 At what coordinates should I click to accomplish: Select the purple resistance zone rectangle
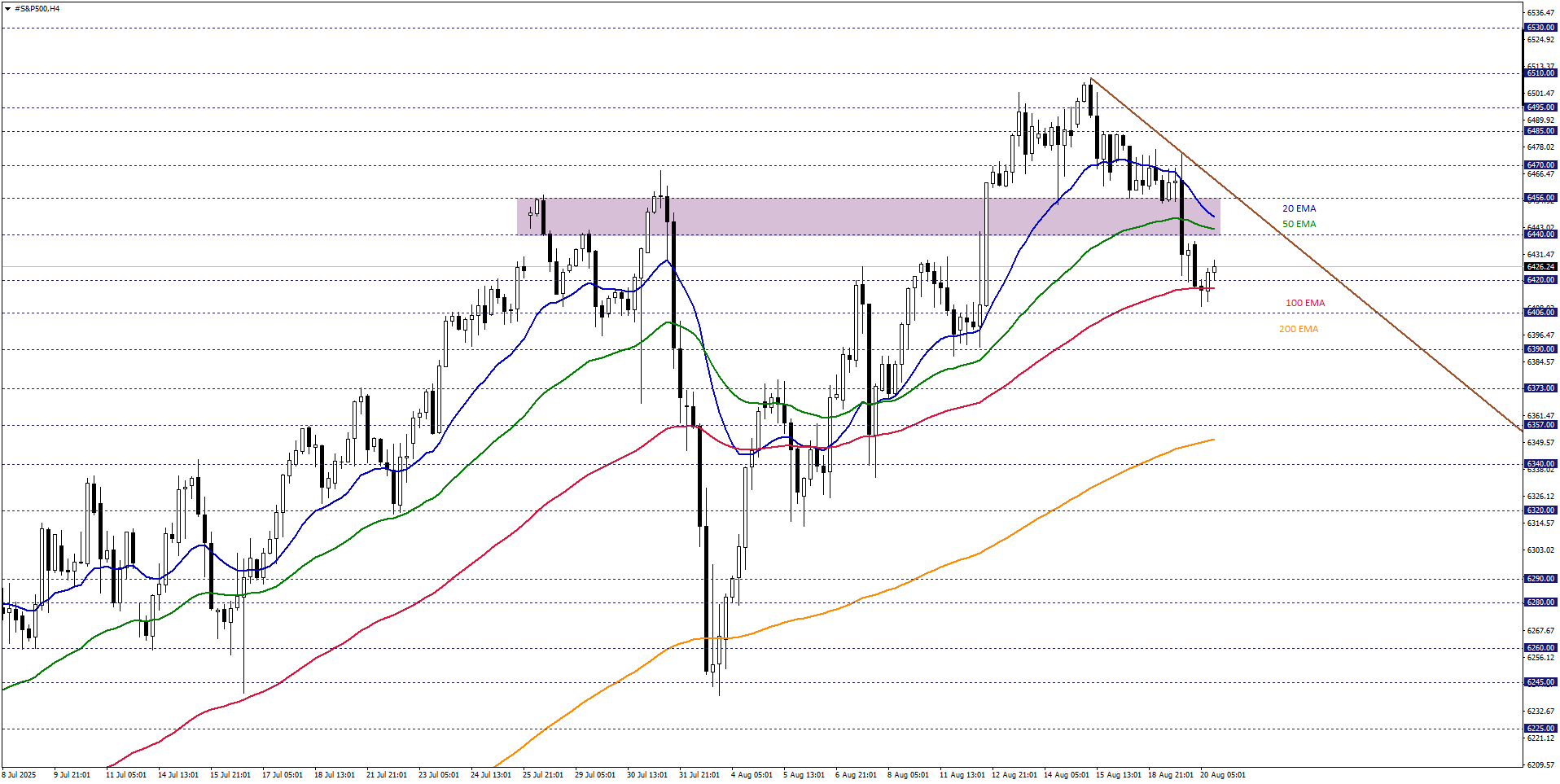coord(868,217)
